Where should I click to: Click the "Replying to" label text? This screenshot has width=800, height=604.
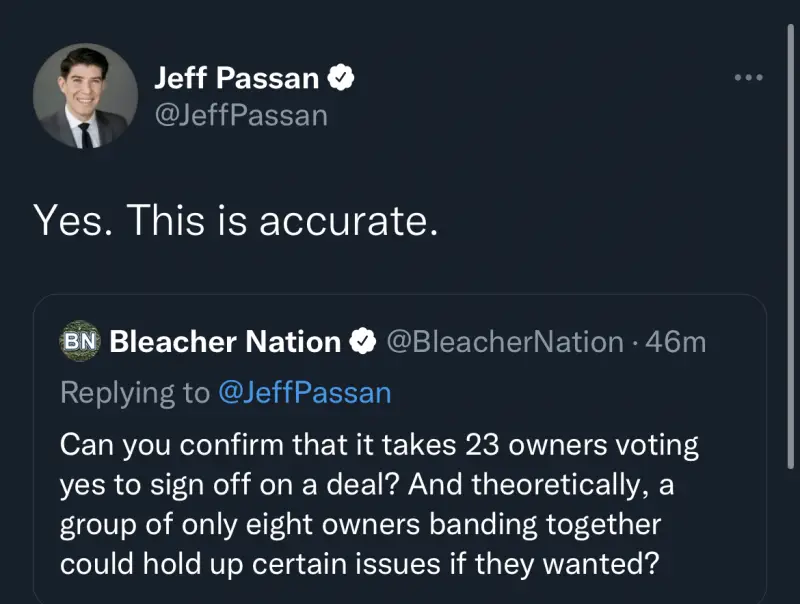135,392
